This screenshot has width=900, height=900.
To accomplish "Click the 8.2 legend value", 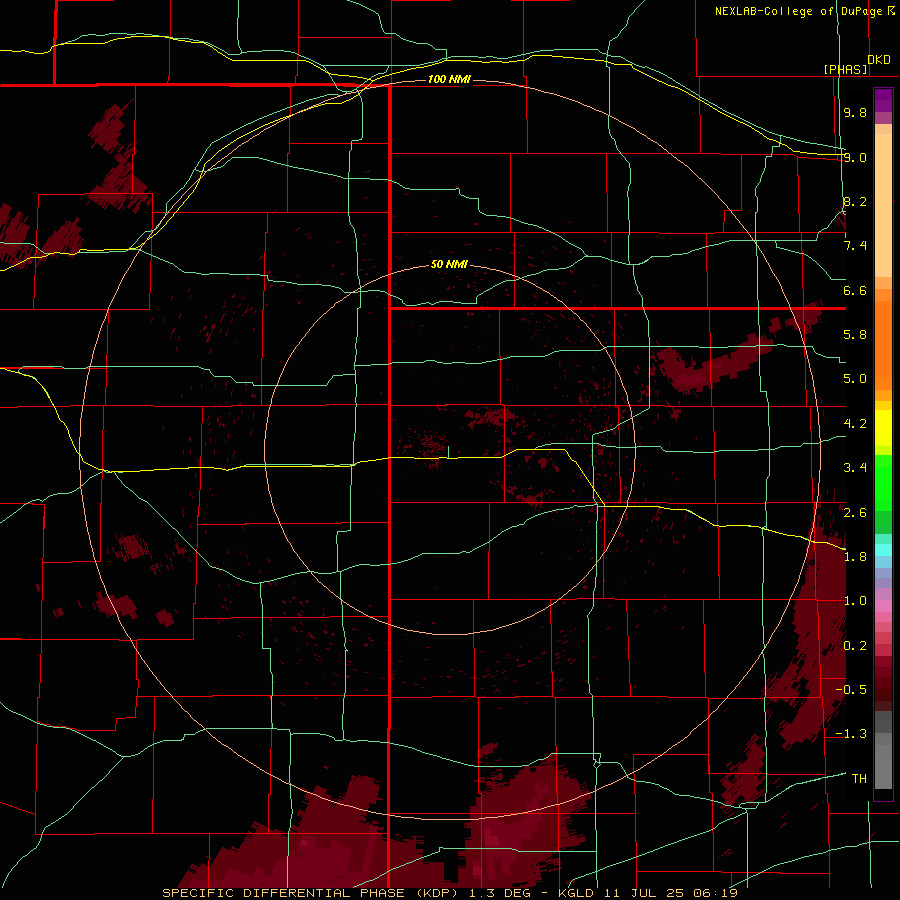I will [x=855, y=201].
